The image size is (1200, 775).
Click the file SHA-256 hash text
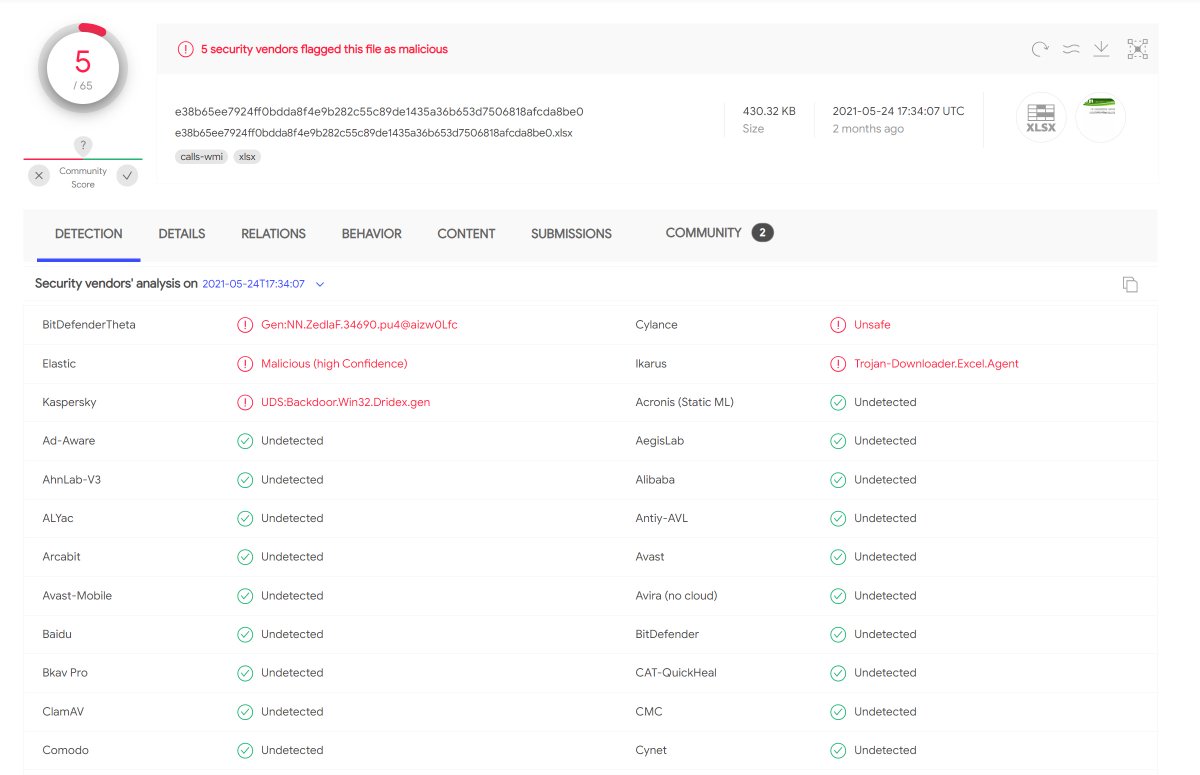point(379,112)
